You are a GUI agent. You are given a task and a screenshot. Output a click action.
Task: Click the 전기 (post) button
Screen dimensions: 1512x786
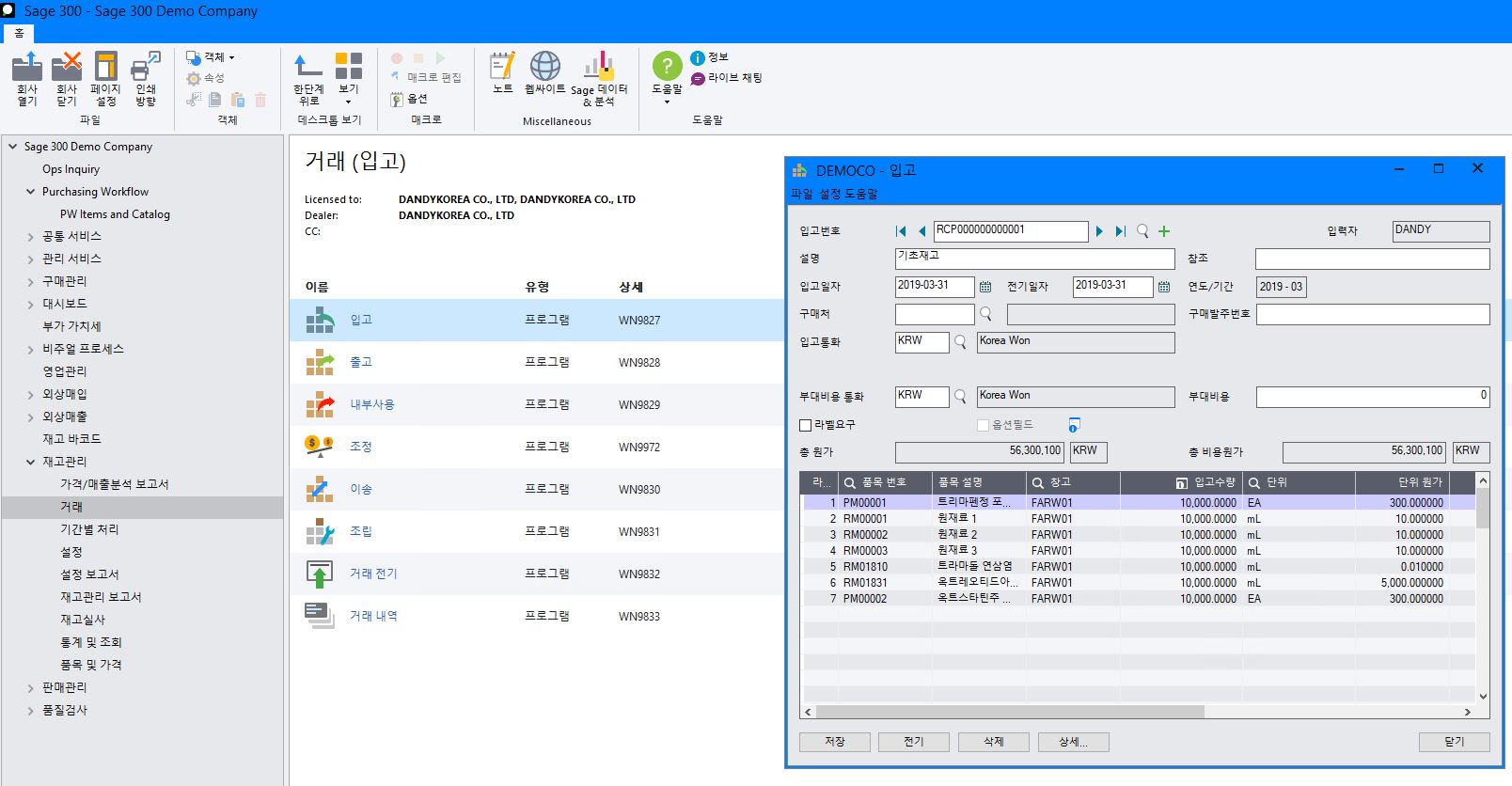(x=914, y=742)
